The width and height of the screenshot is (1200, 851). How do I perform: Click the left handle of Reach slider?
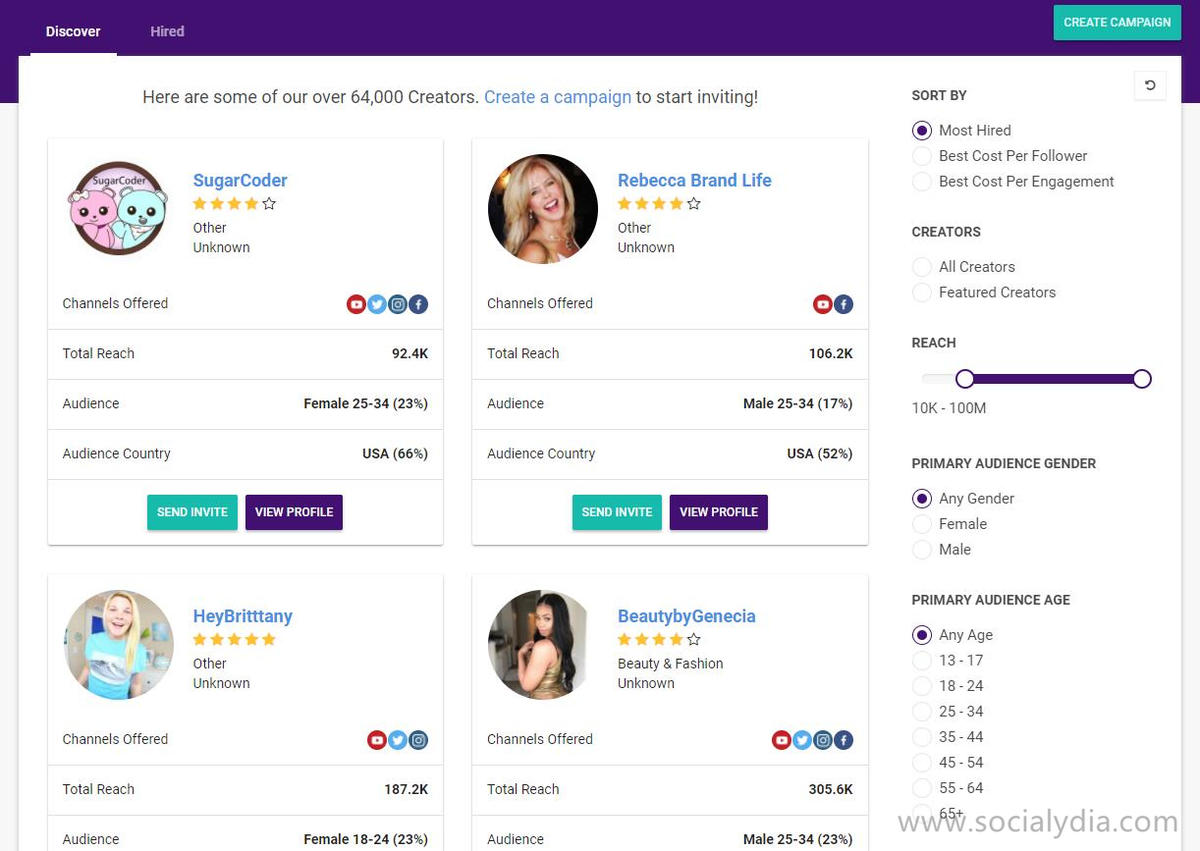click(x=964, y=379)
